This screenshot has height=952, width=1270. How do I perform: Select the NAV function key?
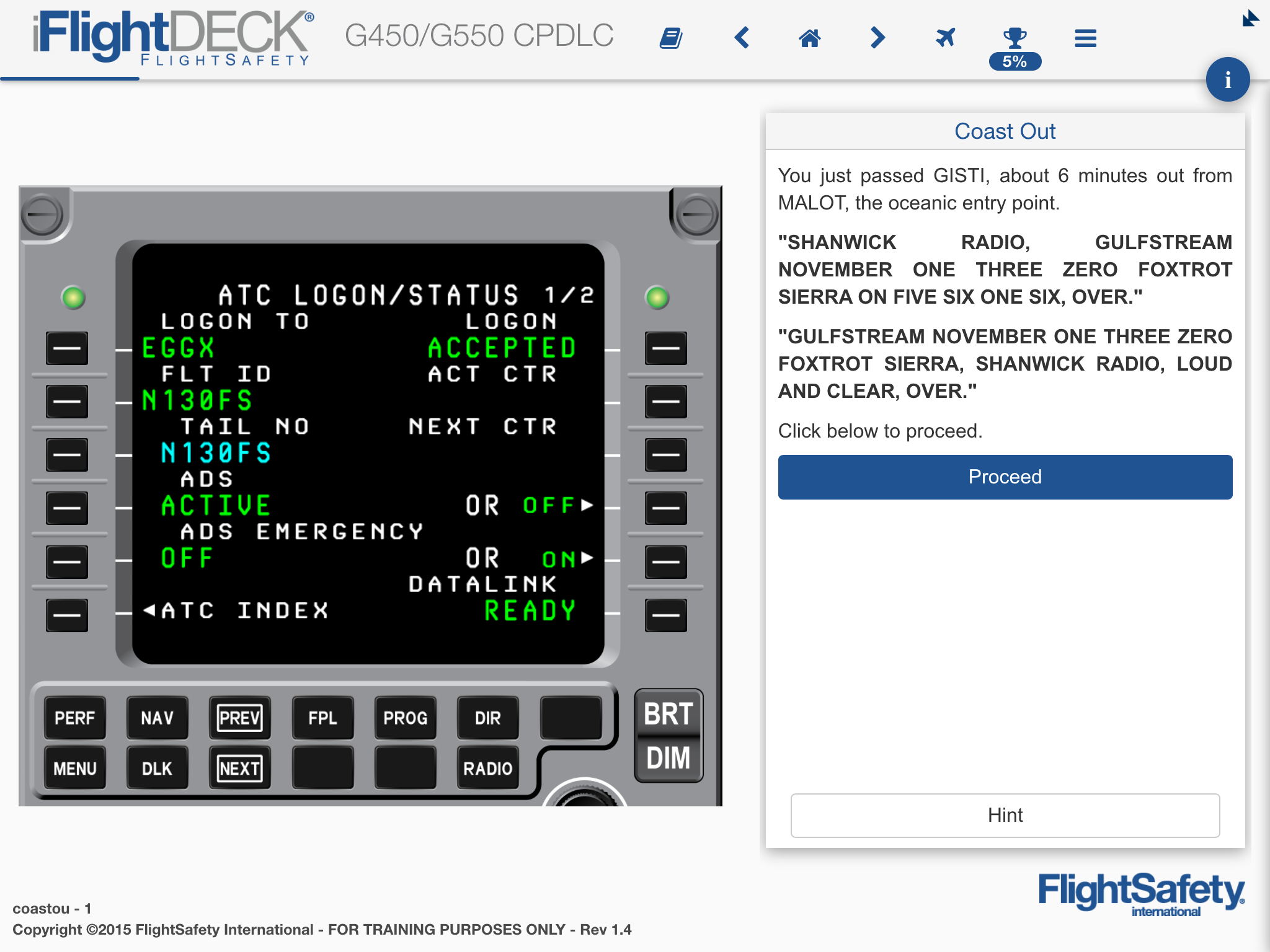(157, 718)
